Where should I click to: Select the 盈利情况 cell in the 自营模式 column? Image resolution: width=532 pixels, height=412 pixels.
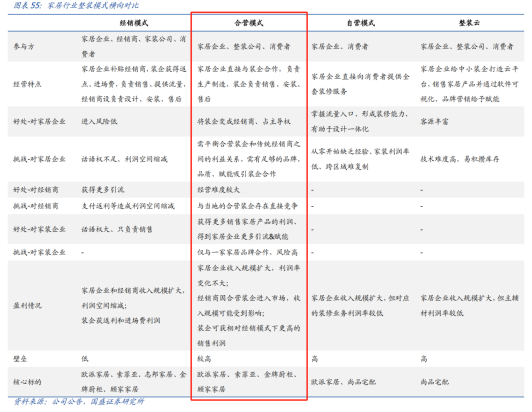click(x=360, y=305)
